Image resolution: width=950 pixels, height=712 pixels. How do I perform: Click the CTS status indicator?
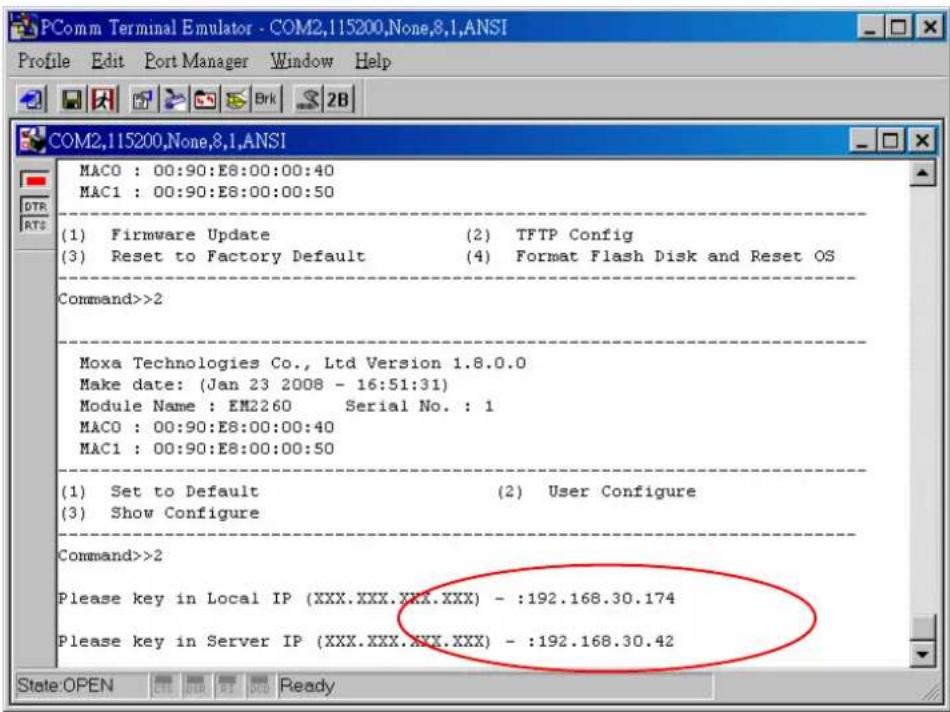164,686
